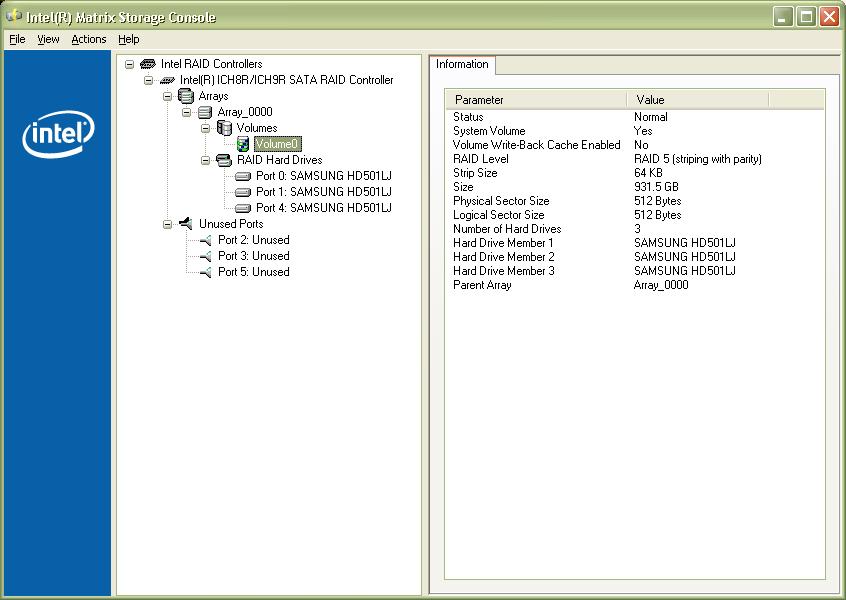846x600 pixels.
Task: Collapse the ICH8R/ICH9R SATA RAID Controller node
Action: [148, 80]
